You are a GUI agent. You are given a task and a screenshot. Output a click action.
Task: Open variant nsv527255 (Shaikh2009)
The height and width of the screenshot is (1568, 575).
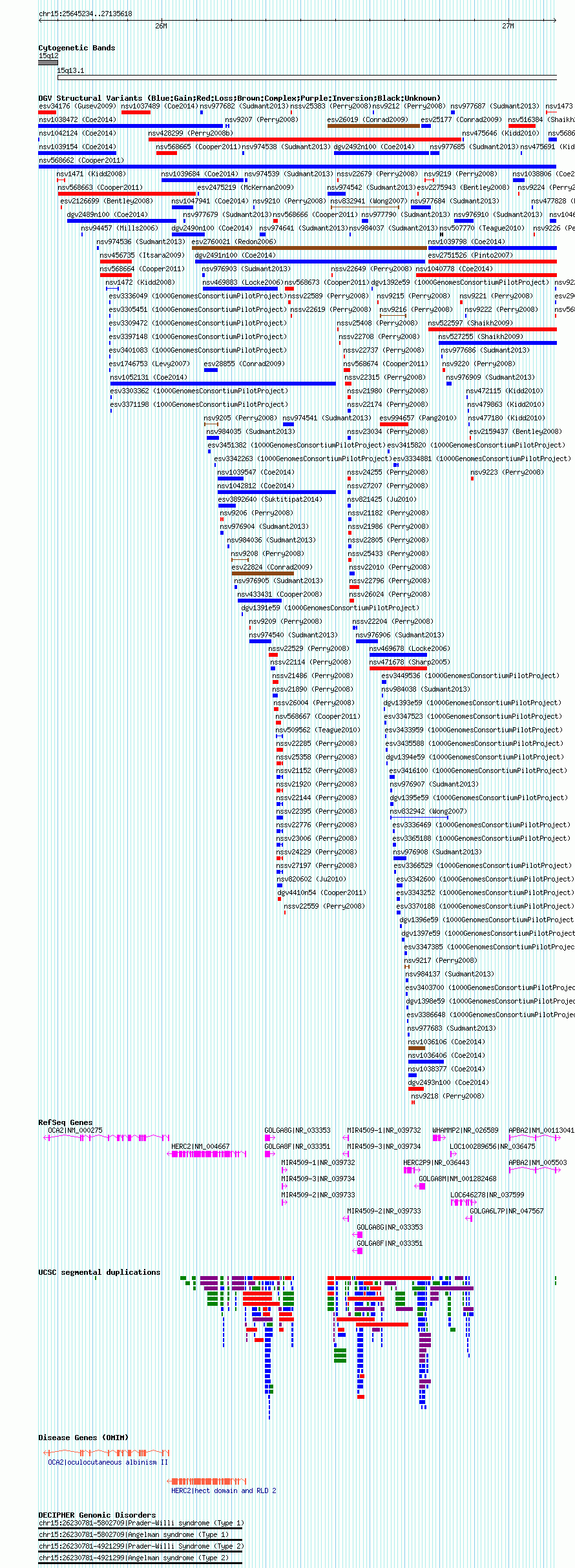(481, 336)
